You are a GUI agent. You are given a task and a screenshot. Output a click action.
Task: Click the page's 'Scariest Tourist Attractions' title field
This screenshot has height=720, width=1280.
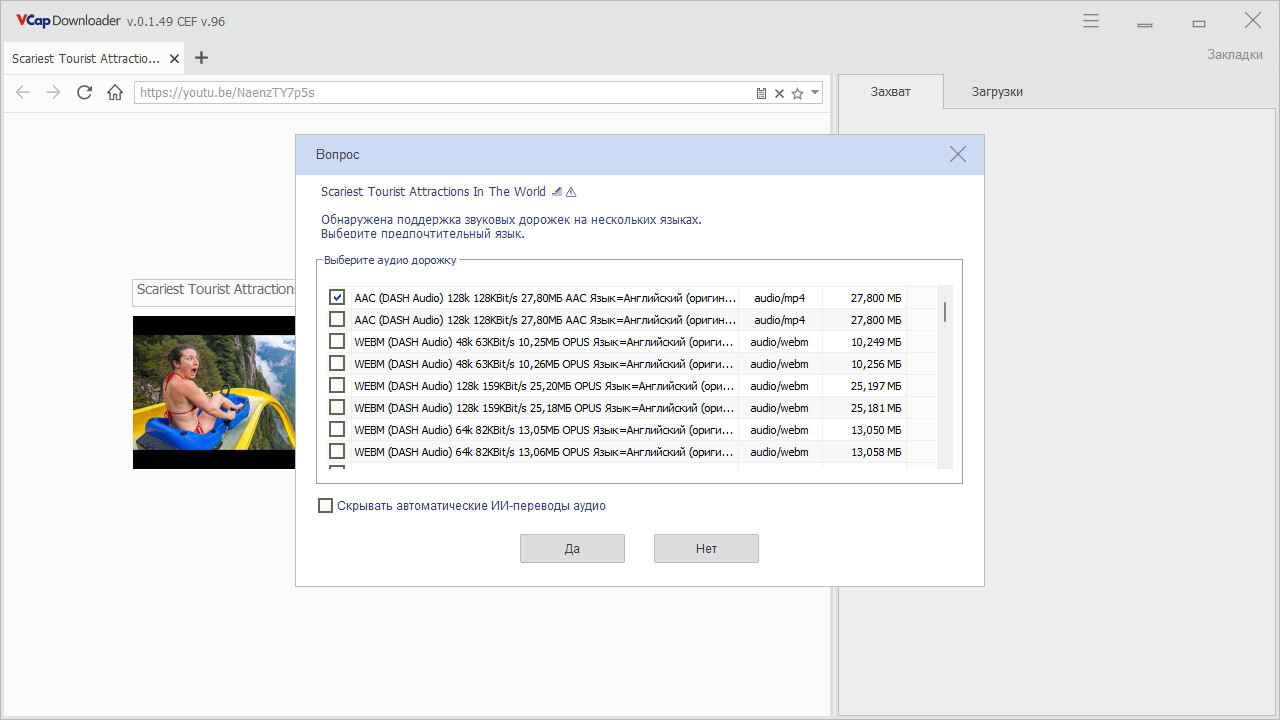coord(214,291)
